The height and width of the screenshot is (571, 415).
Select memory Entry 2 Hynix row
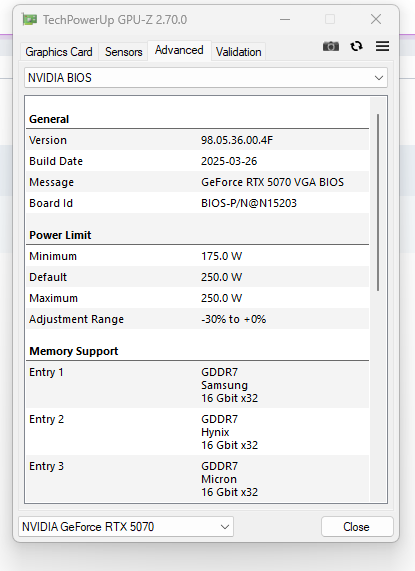coord(197,432)
